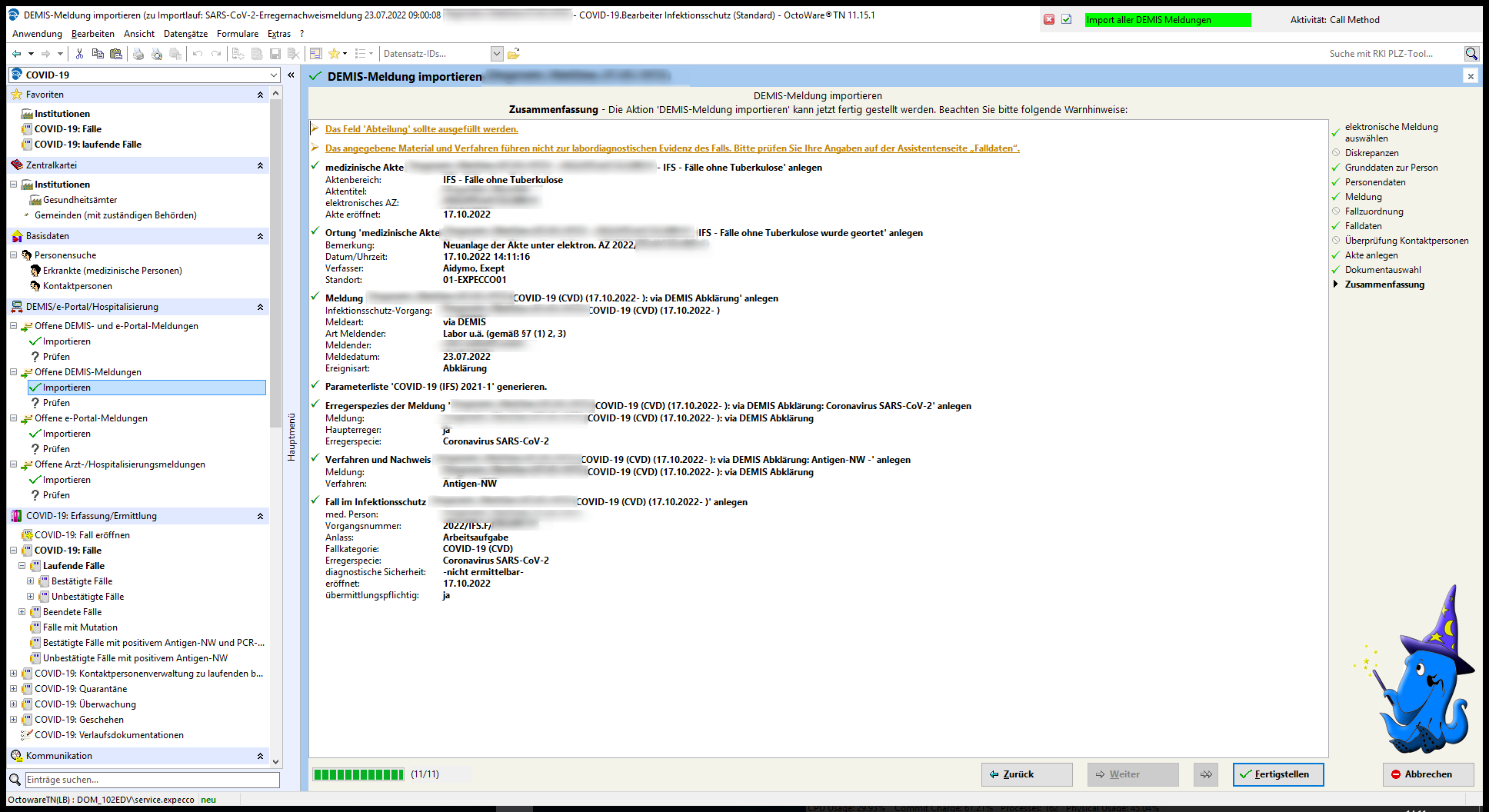Collapse the Favoriten section
The width and height of the screenshot is (1489, 812).
point(260,95)
